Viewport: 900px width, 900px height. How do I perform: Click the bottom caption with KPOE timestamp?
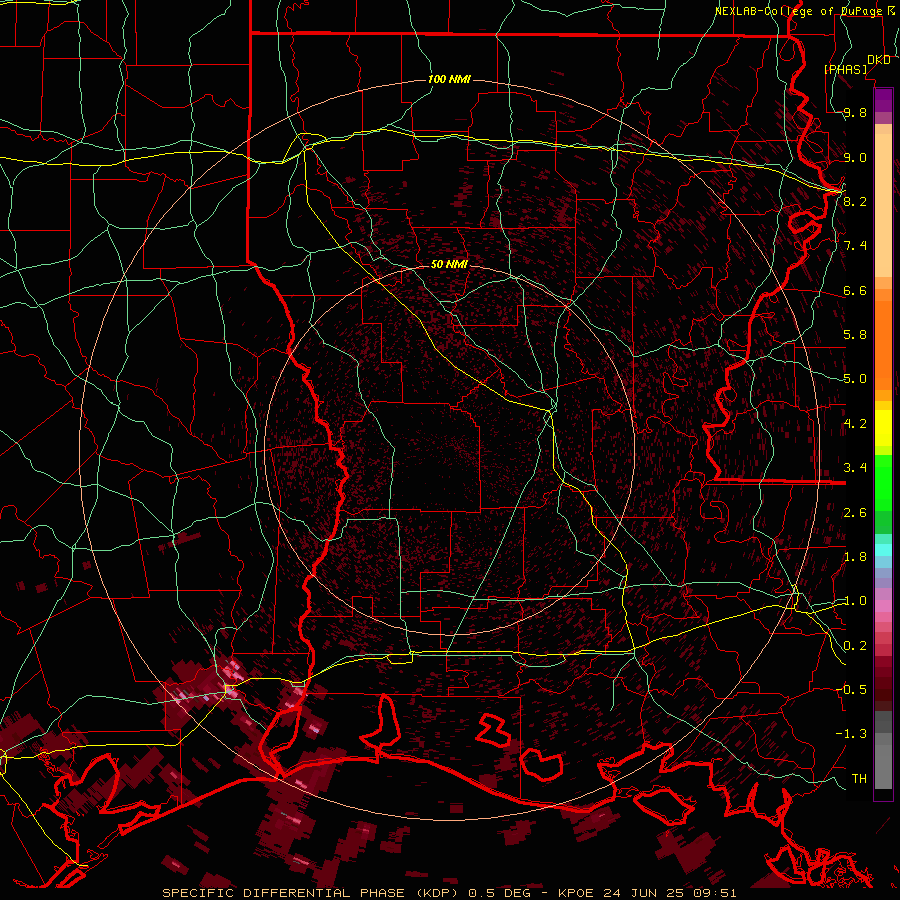pyautogui.click(x=449, y=893)
